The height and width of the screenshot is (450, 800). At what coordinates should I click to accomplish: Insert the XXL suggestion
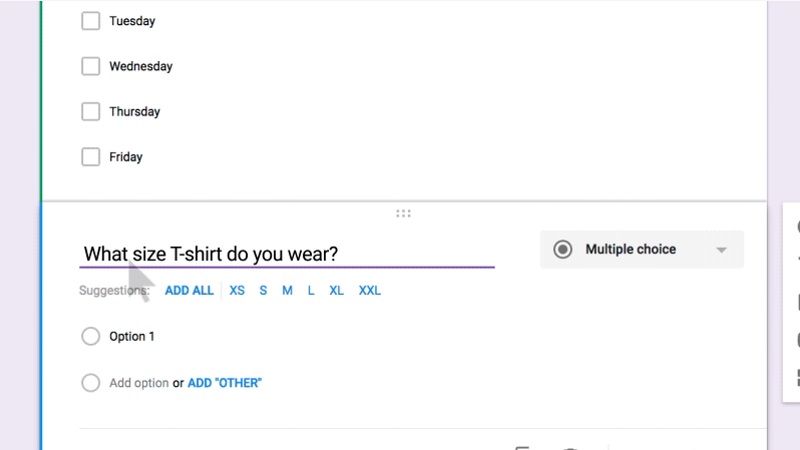tap(370, 291)
